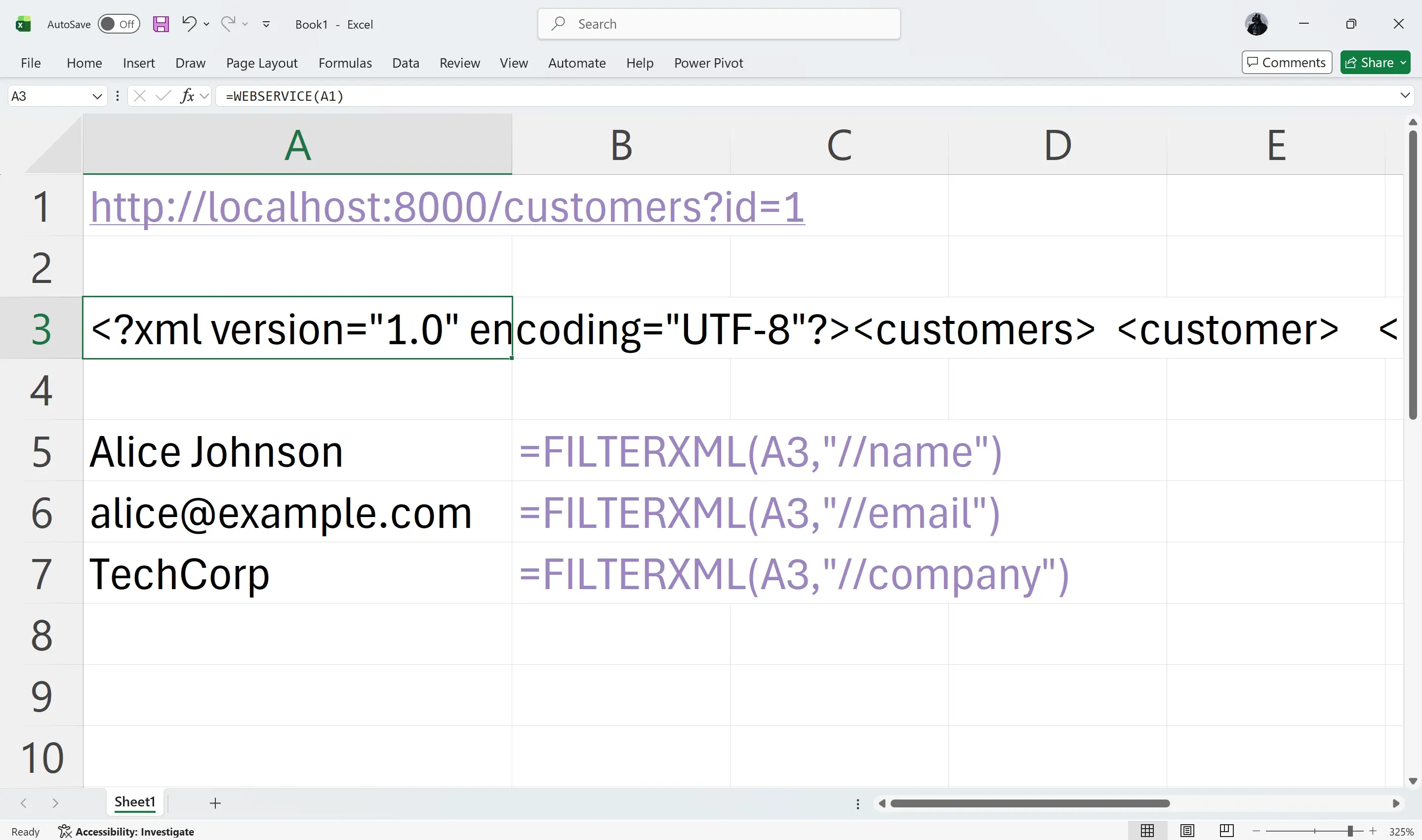The image size is (1422, 840).
Task: Switch to Normal view in the status bar
Action: (1146, 831)
